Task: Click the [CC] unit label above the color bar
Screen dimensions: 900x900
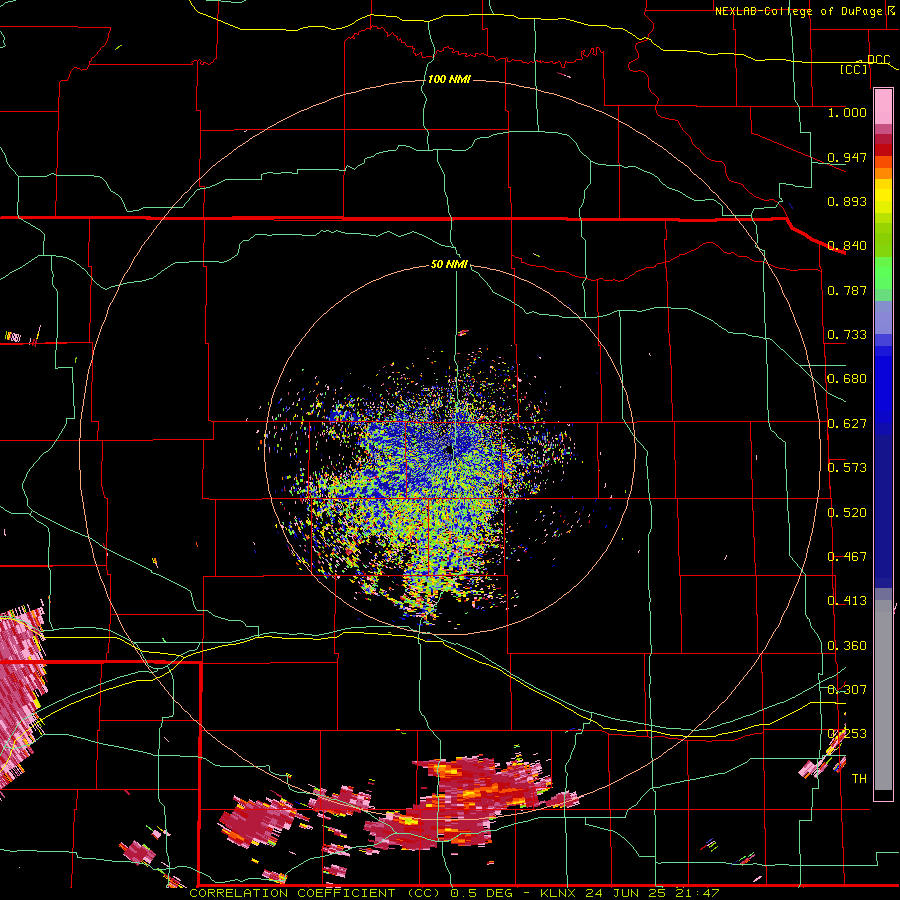Action: coord(854,69)
